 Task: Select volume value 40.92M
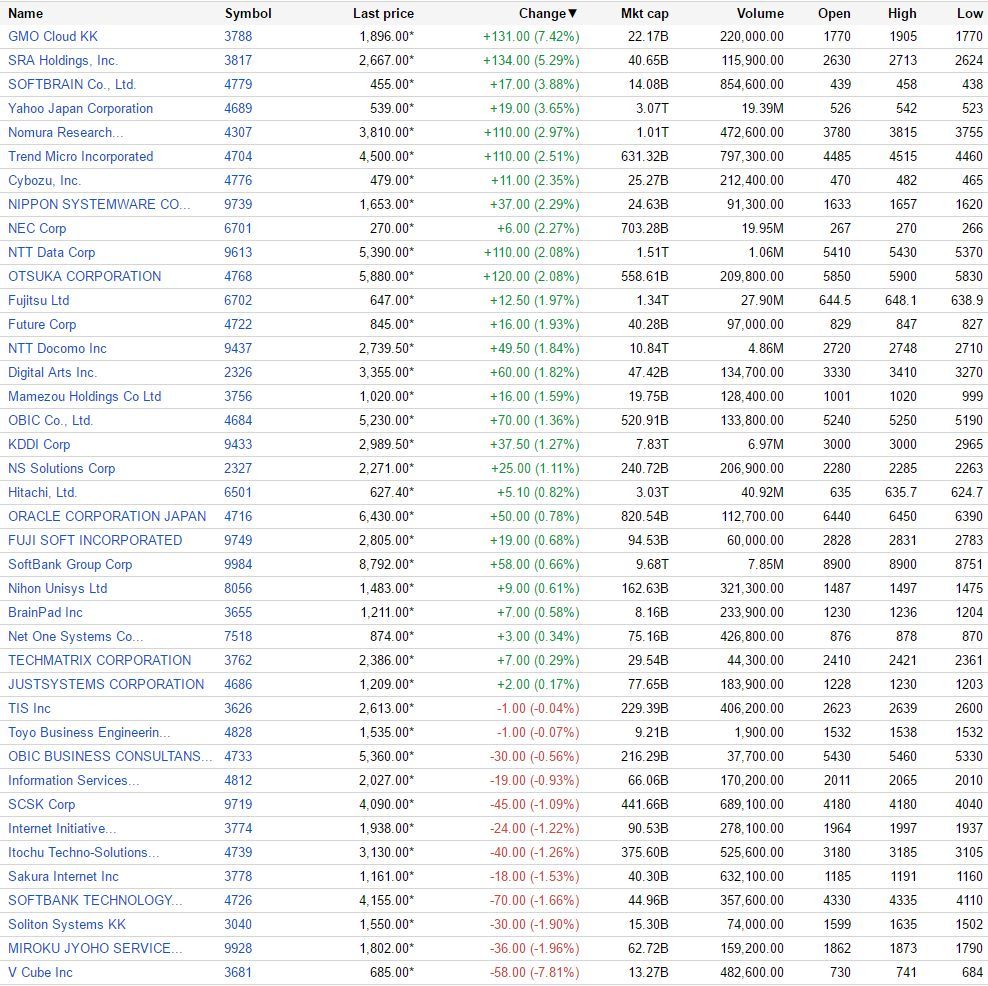tap(762, 492)
